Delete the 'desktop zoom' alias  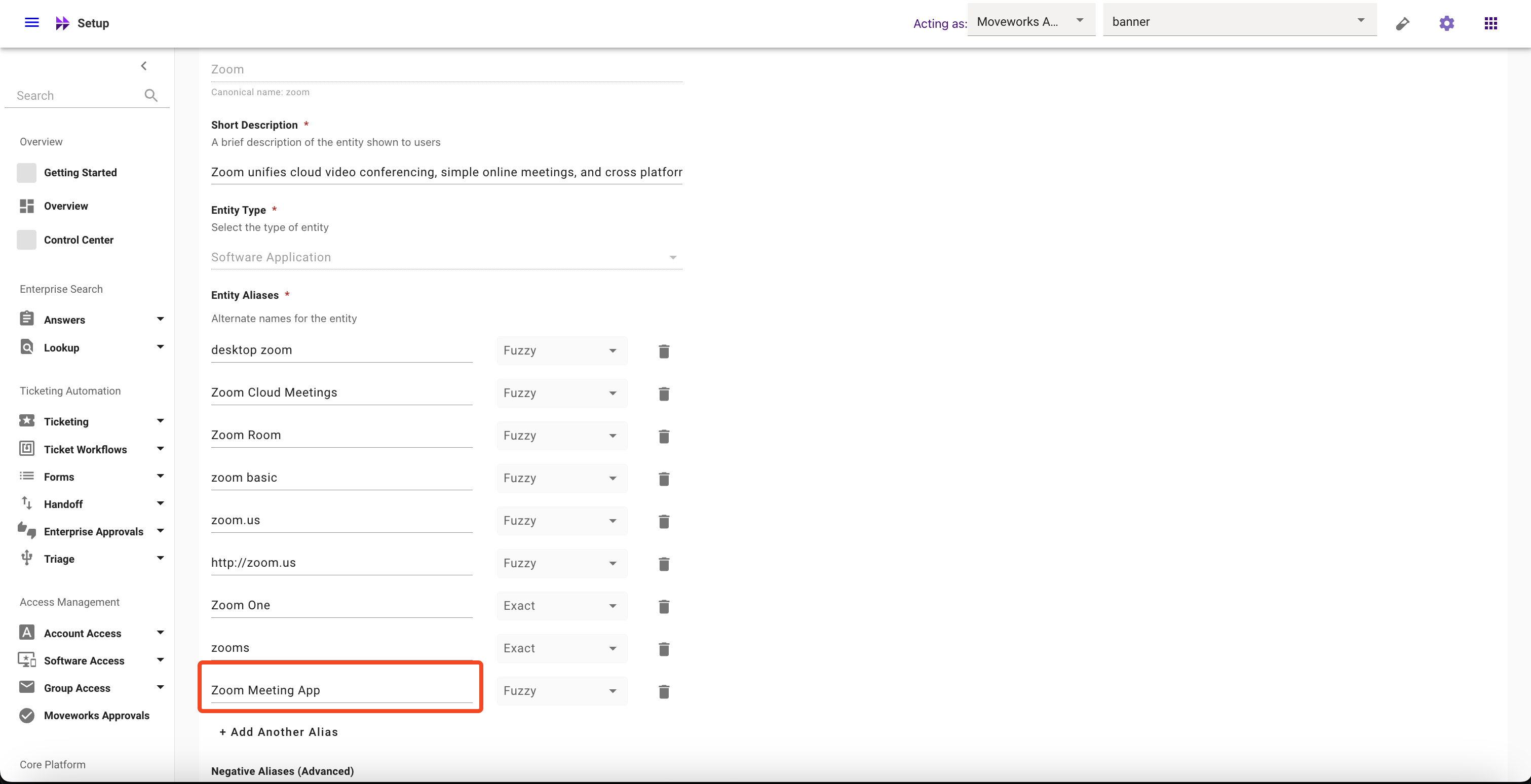pos(664,351)
